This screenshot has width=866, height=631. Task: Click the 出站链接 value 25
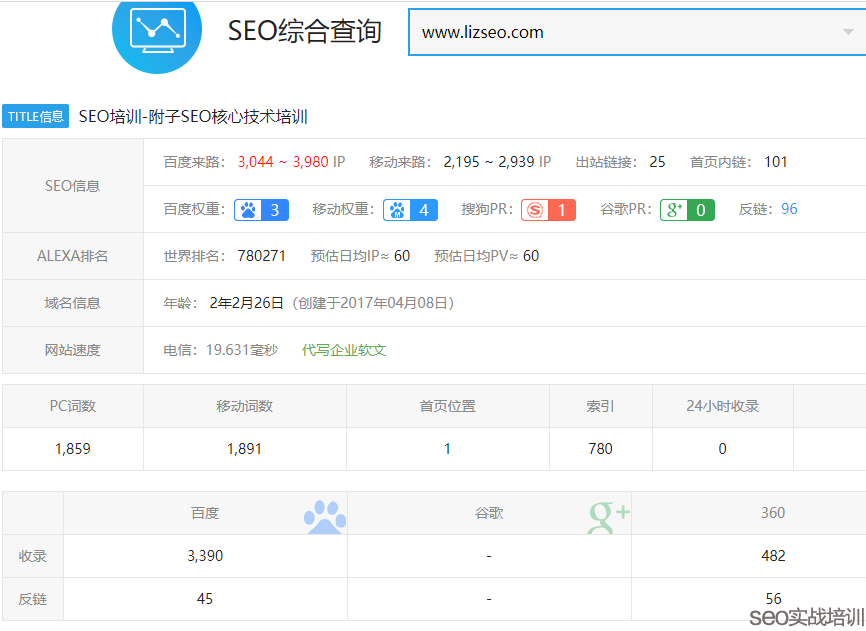pos(657,162)
